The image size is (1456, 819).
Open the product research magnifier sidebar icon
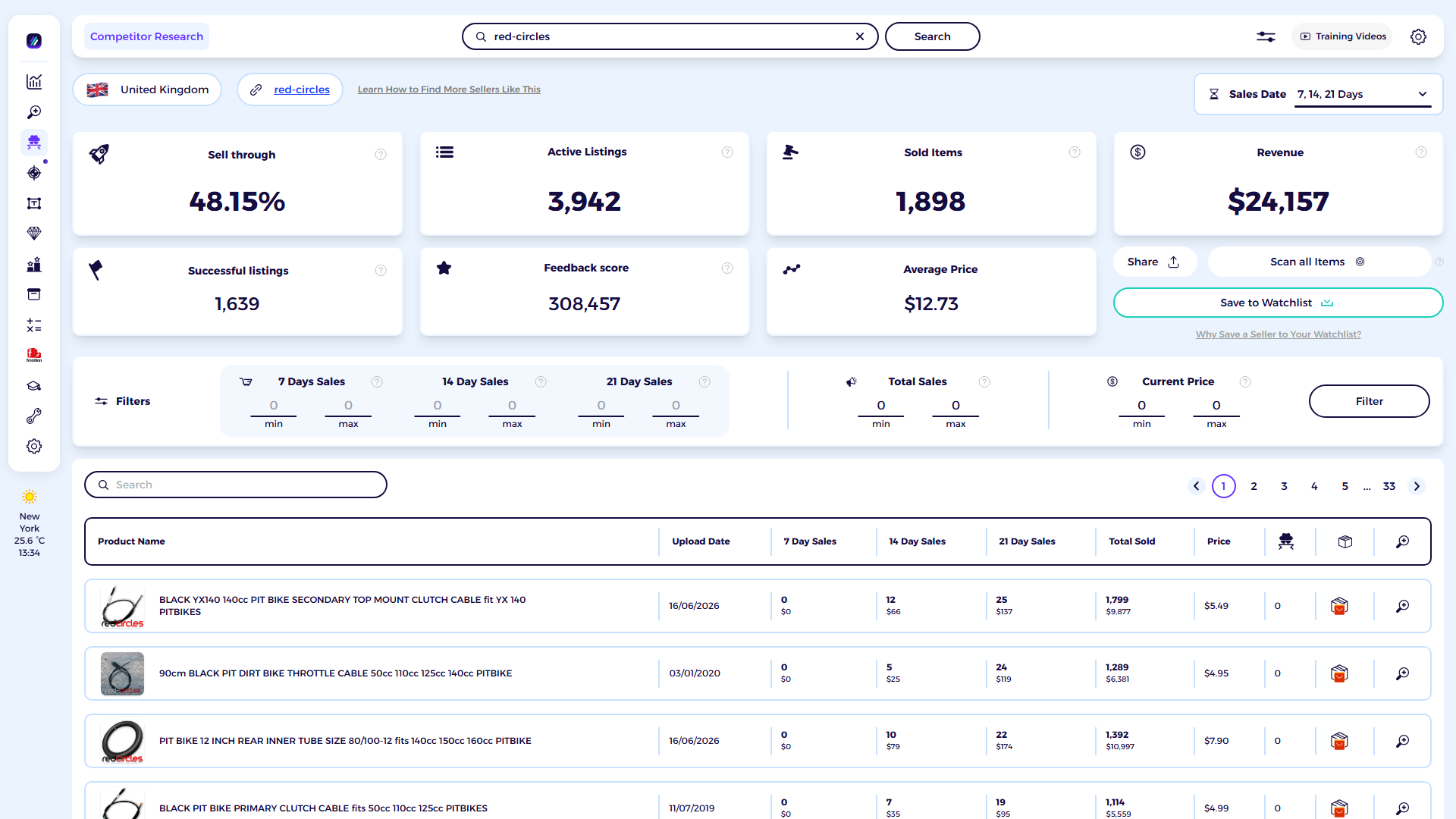[34, 112]
